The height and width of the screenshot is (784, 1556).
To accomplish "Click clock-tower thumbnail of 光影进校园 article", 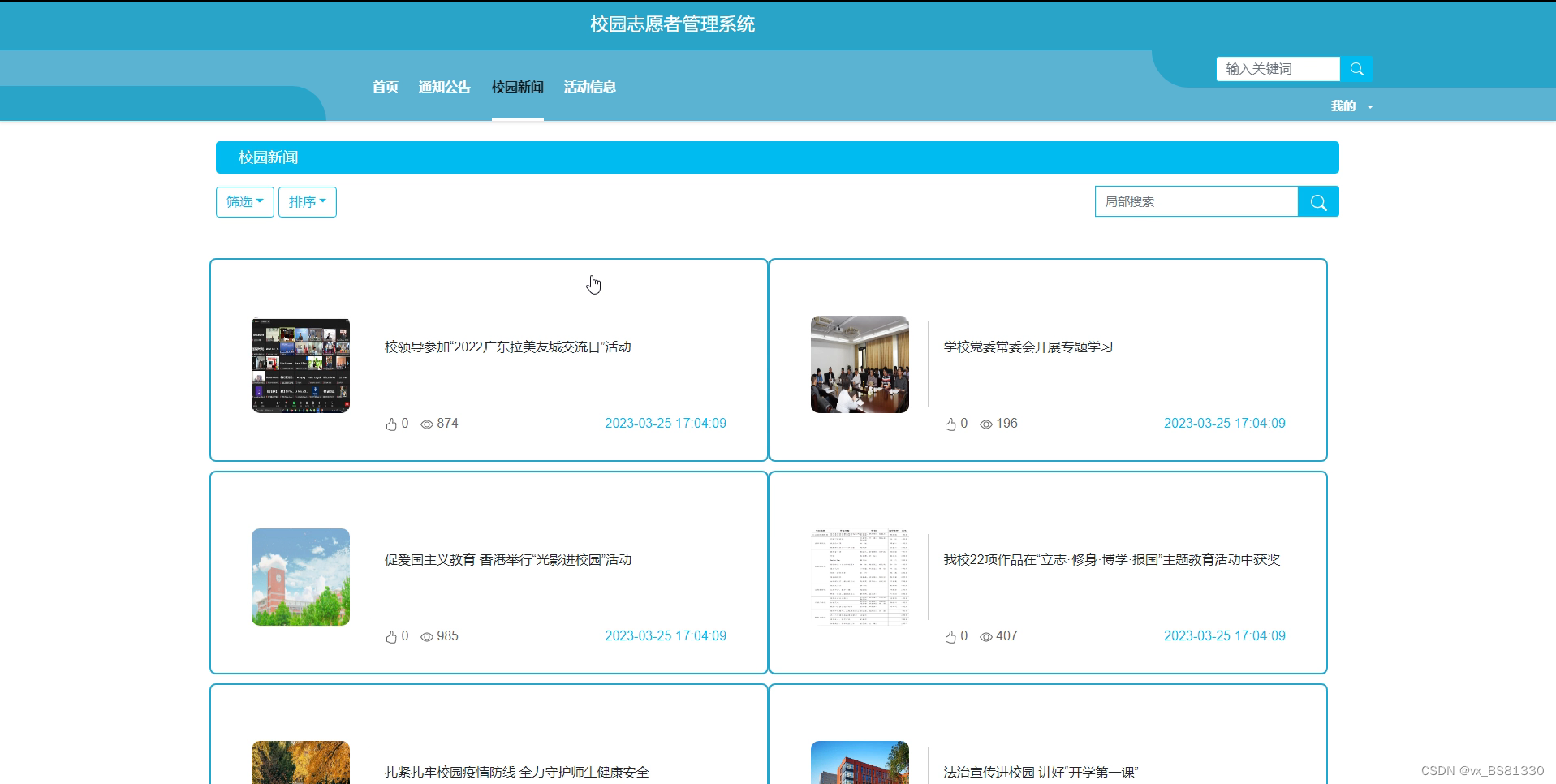I will click(300, 577).
